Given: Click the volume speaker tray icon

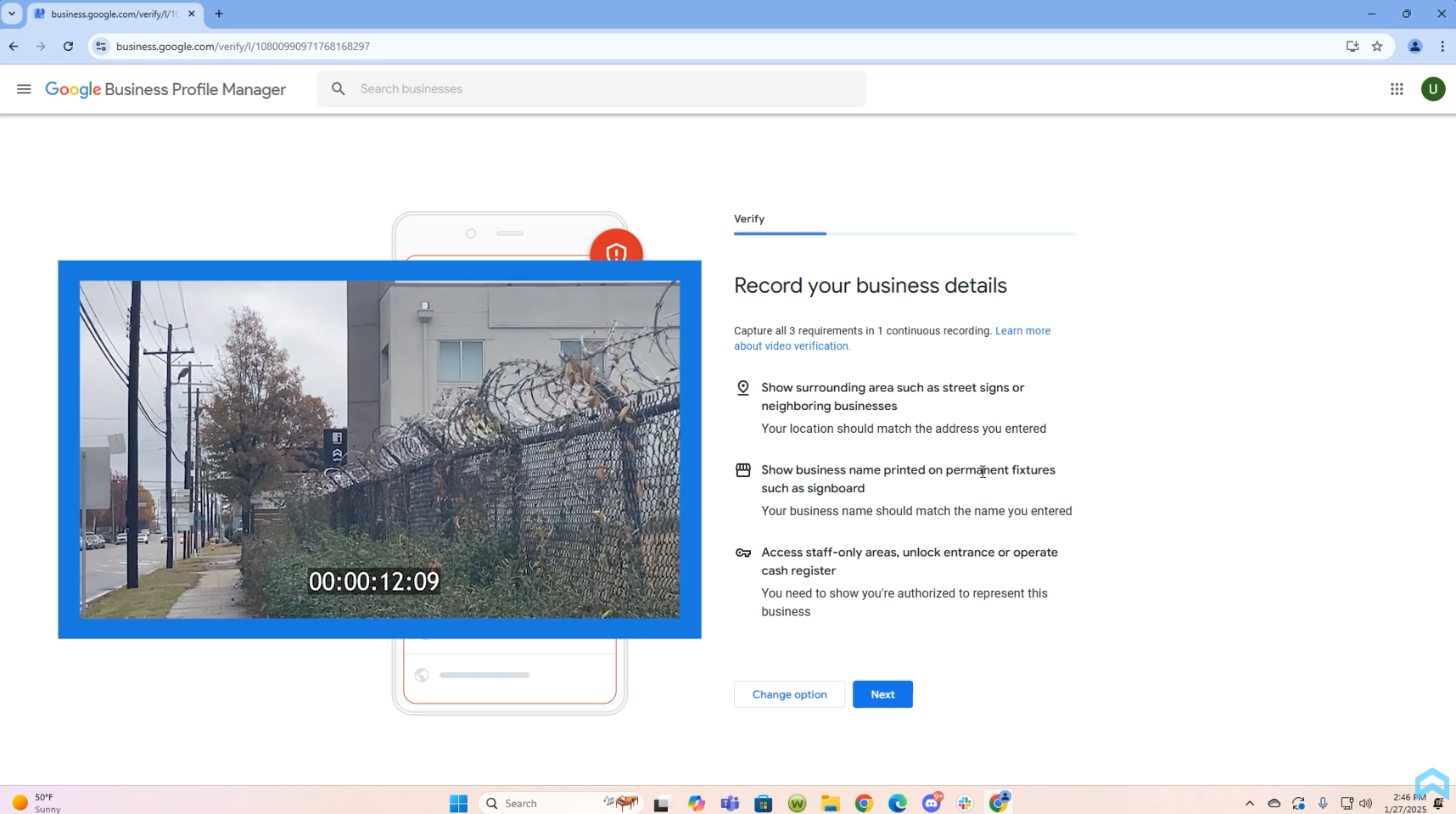Looking at the screenshot, I should click(1365, 803).
